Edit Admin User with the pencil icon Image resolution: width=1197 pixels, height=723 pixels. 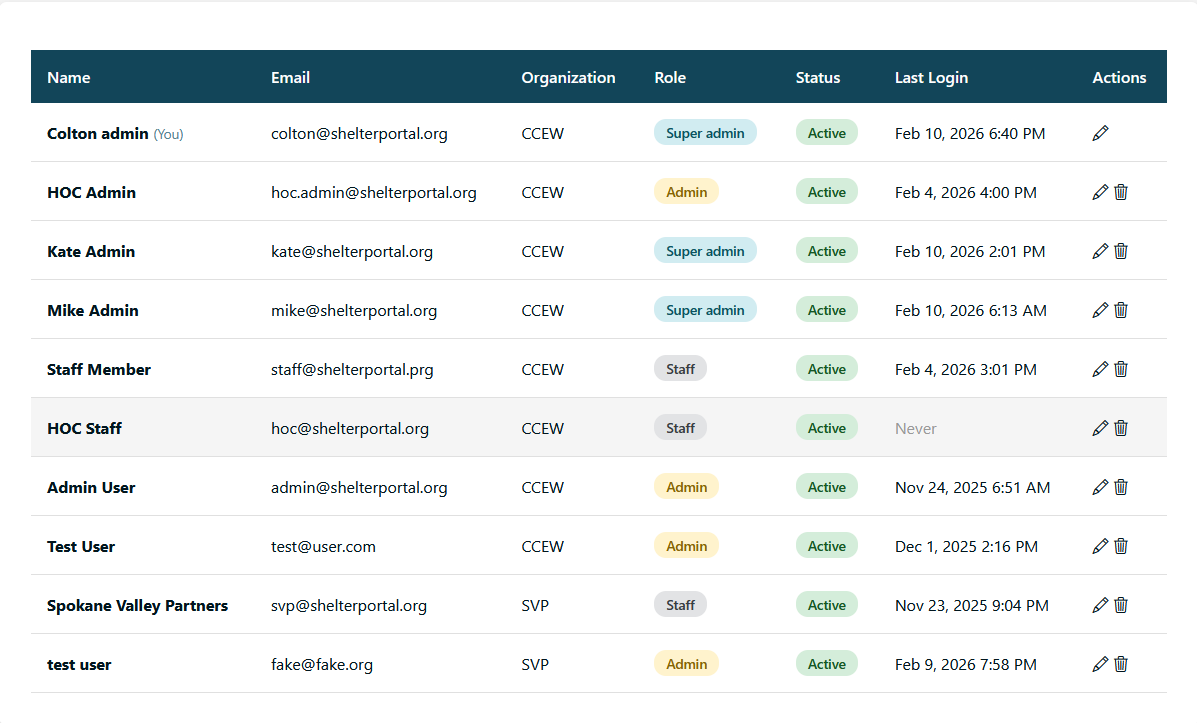[1100, 487]
